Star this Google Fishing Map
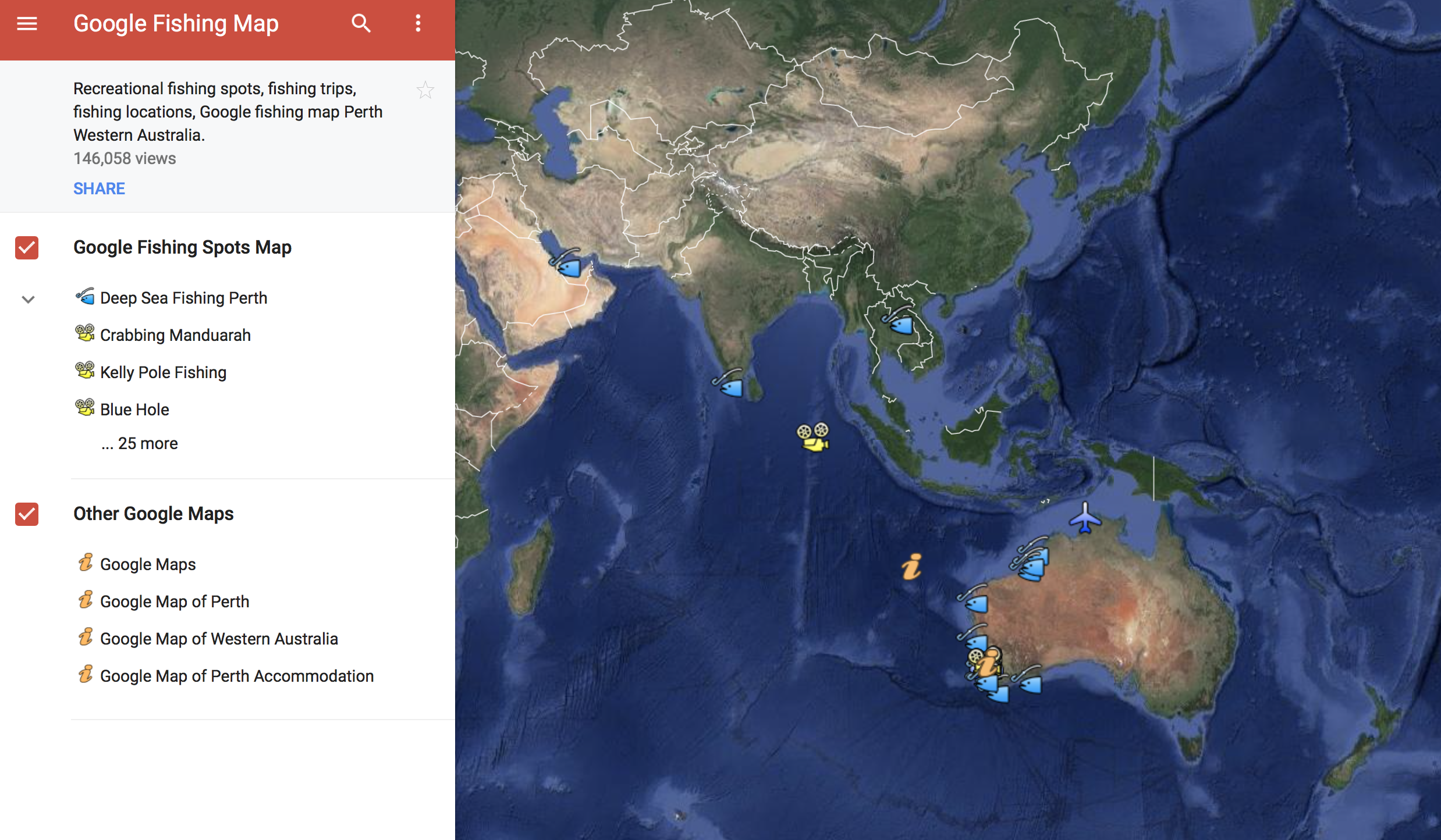 425,90
